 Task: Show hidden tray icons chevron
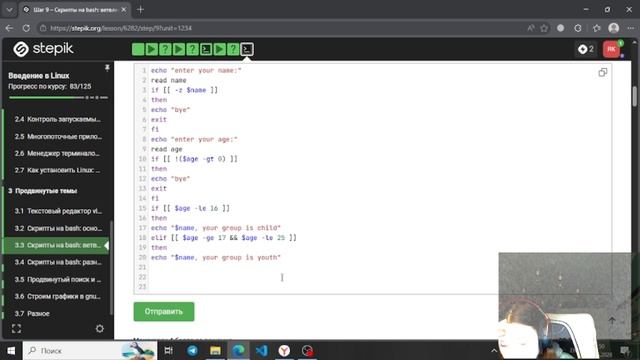pyautogui.click(x=494, y=351)
